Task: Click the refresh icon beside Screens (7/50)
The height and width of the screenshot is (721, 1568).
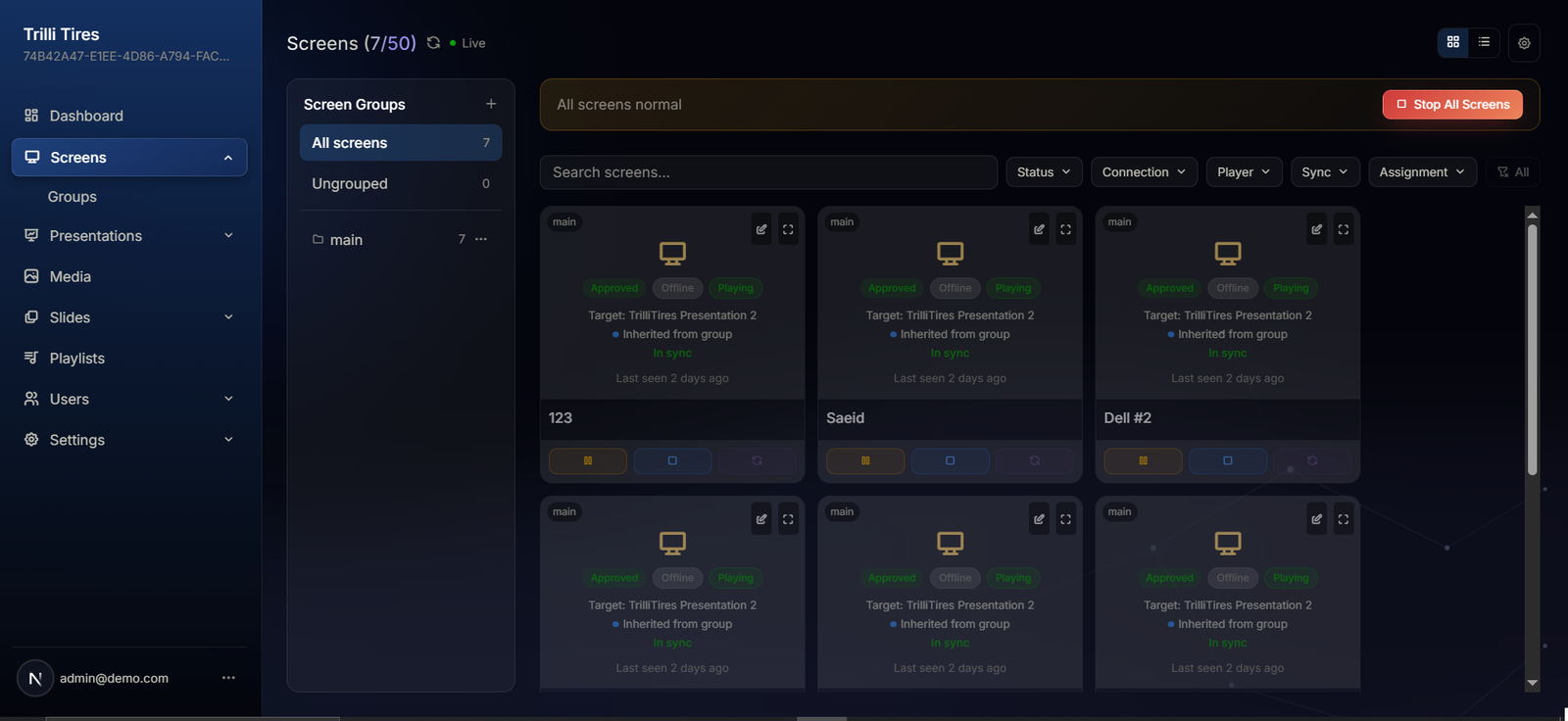Action: pos(433,43)
